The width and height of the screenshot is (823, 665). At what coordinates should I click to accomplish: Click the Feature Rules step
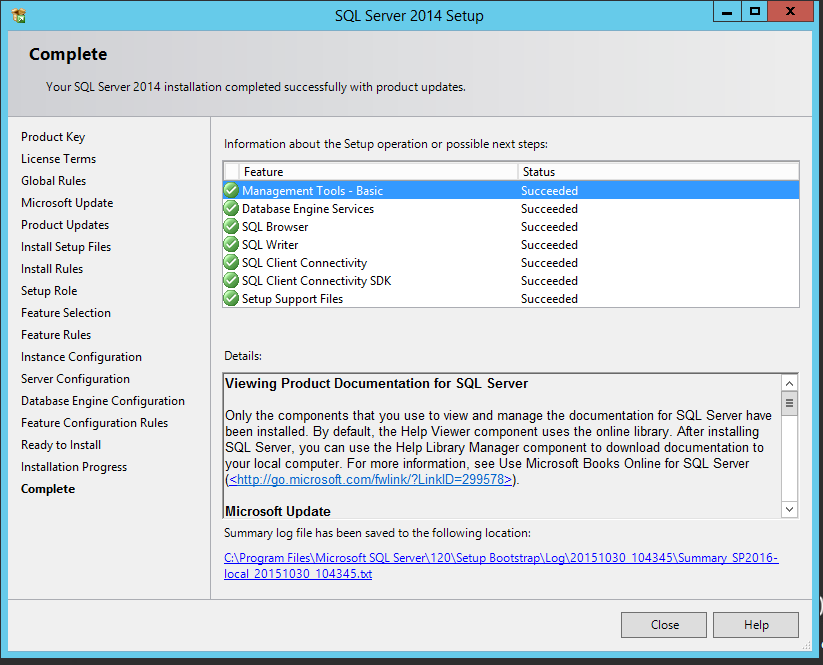[56, 335]
